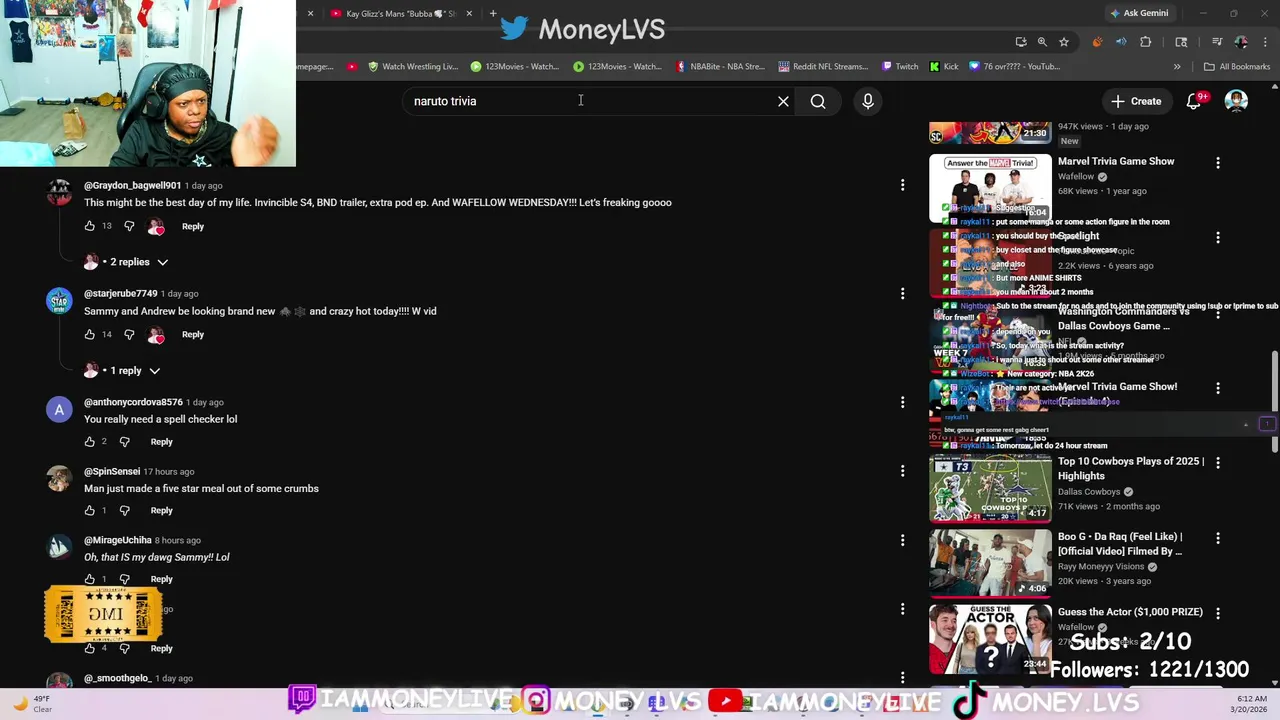Open Guess the Actor video thumbnail
This screenshot has width=1280, height=720.
point(990,638)
